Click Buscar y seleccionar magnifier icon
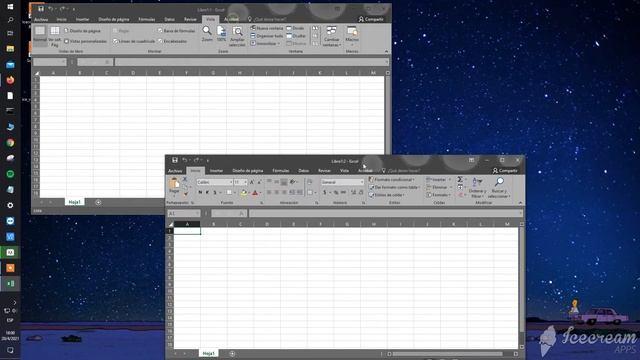Screen dimensions: 640x360 (499, 182)
